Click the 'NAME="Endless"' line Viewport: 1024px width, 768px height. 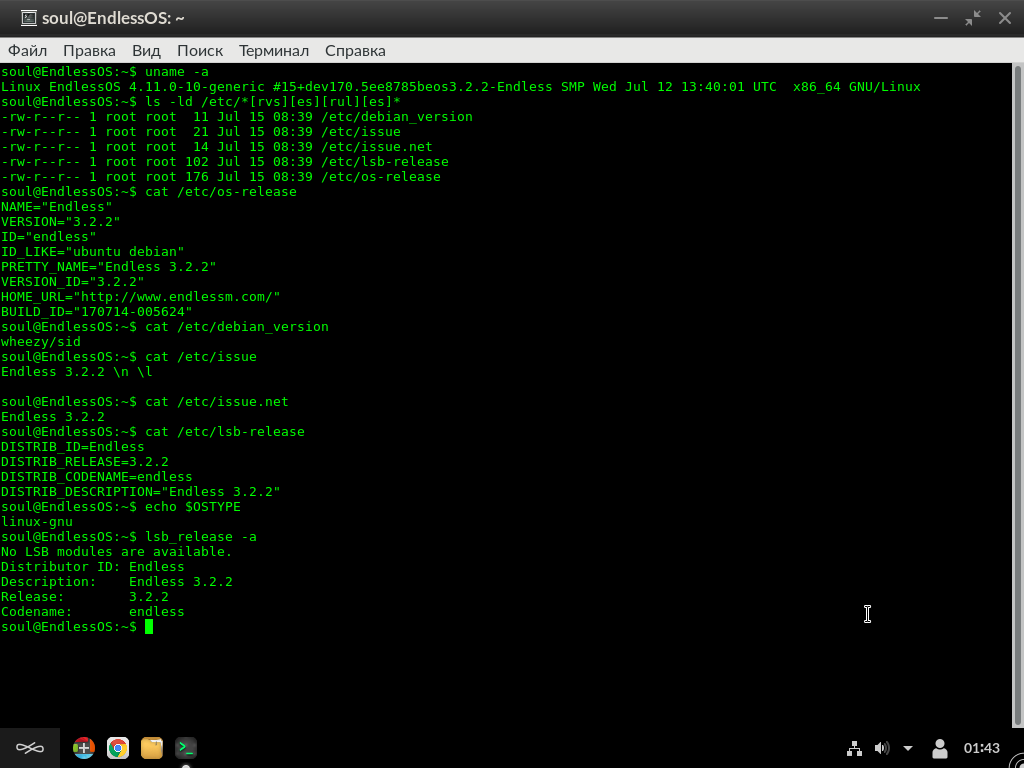(x=57, y=207)
